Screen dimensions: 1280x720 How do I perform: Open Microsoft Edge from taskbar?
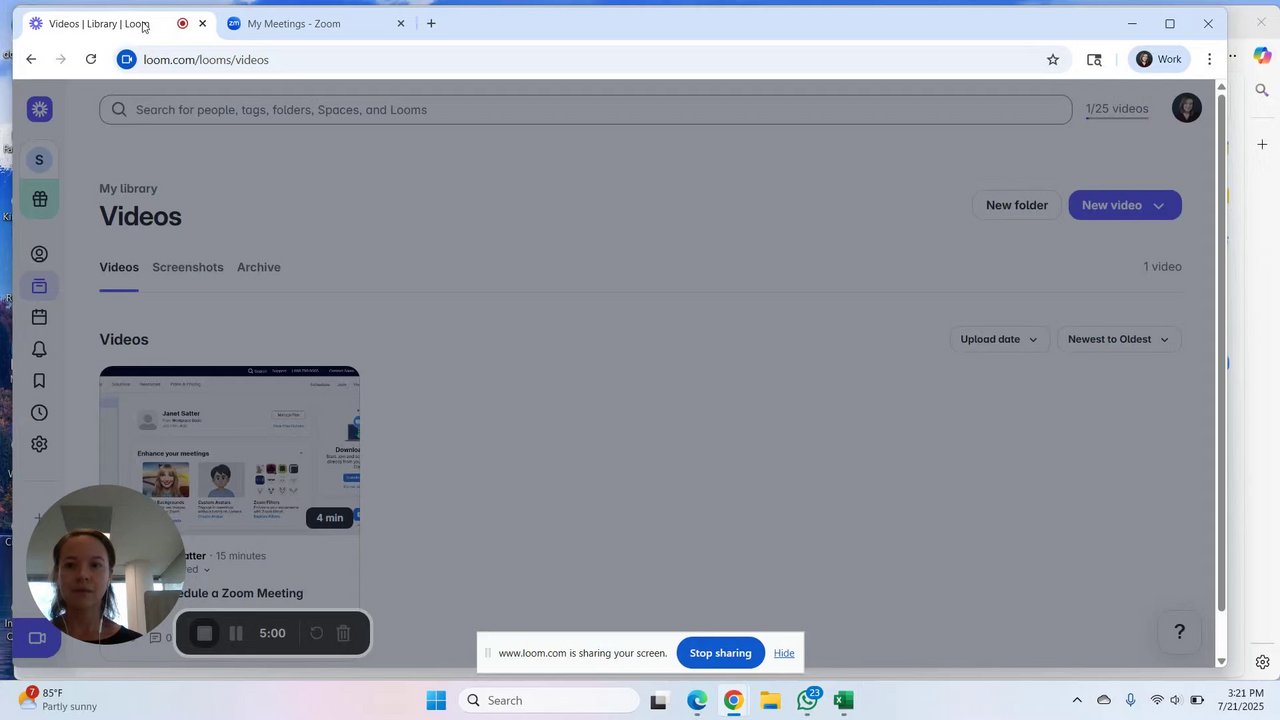(x=697, y=701)
